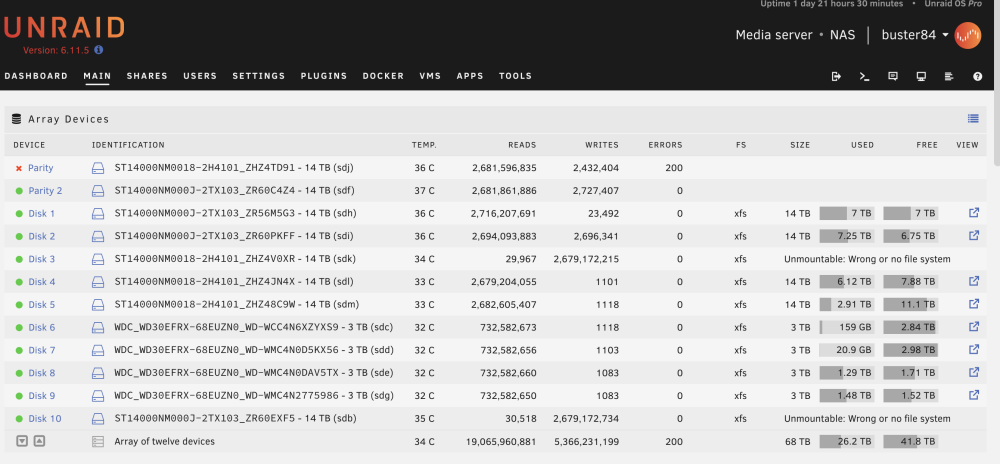The width and height of the screenshot is (1000, 464).
Task: Open the Parity 2 device link
Action: click(45, 191)
